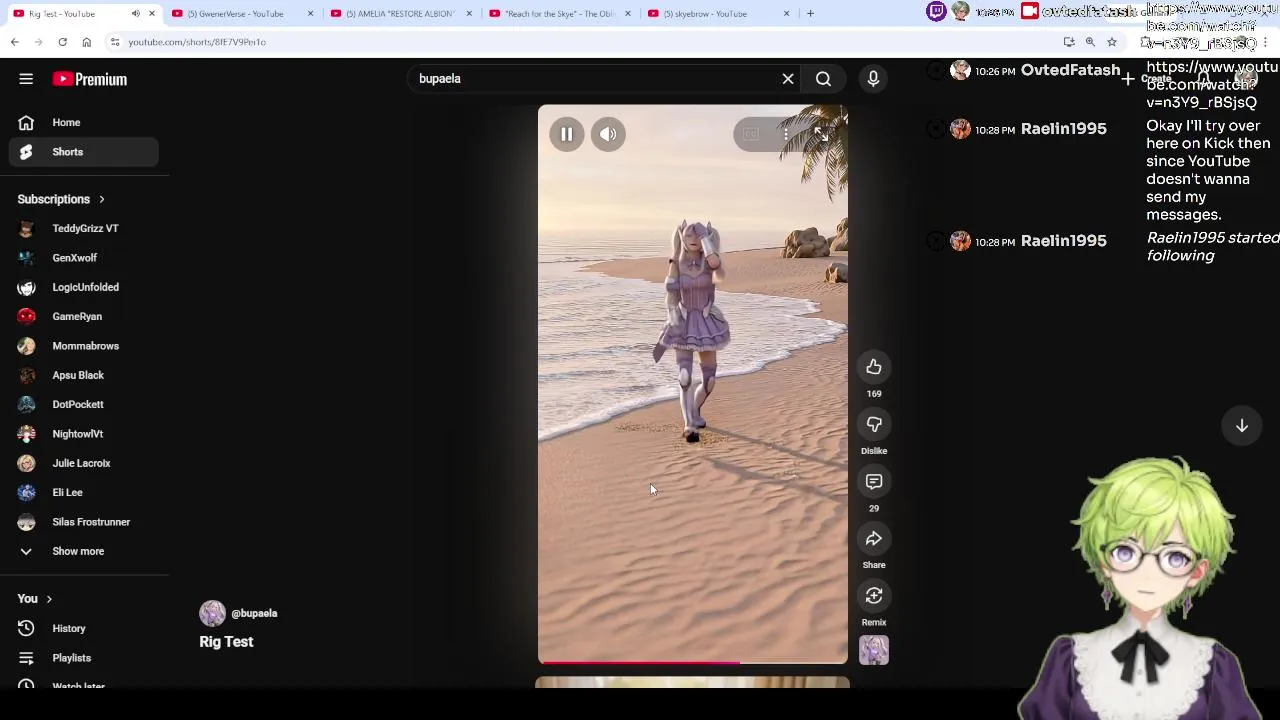
Task: Open Silas Frostrunner channel
Action: point(84,522)
